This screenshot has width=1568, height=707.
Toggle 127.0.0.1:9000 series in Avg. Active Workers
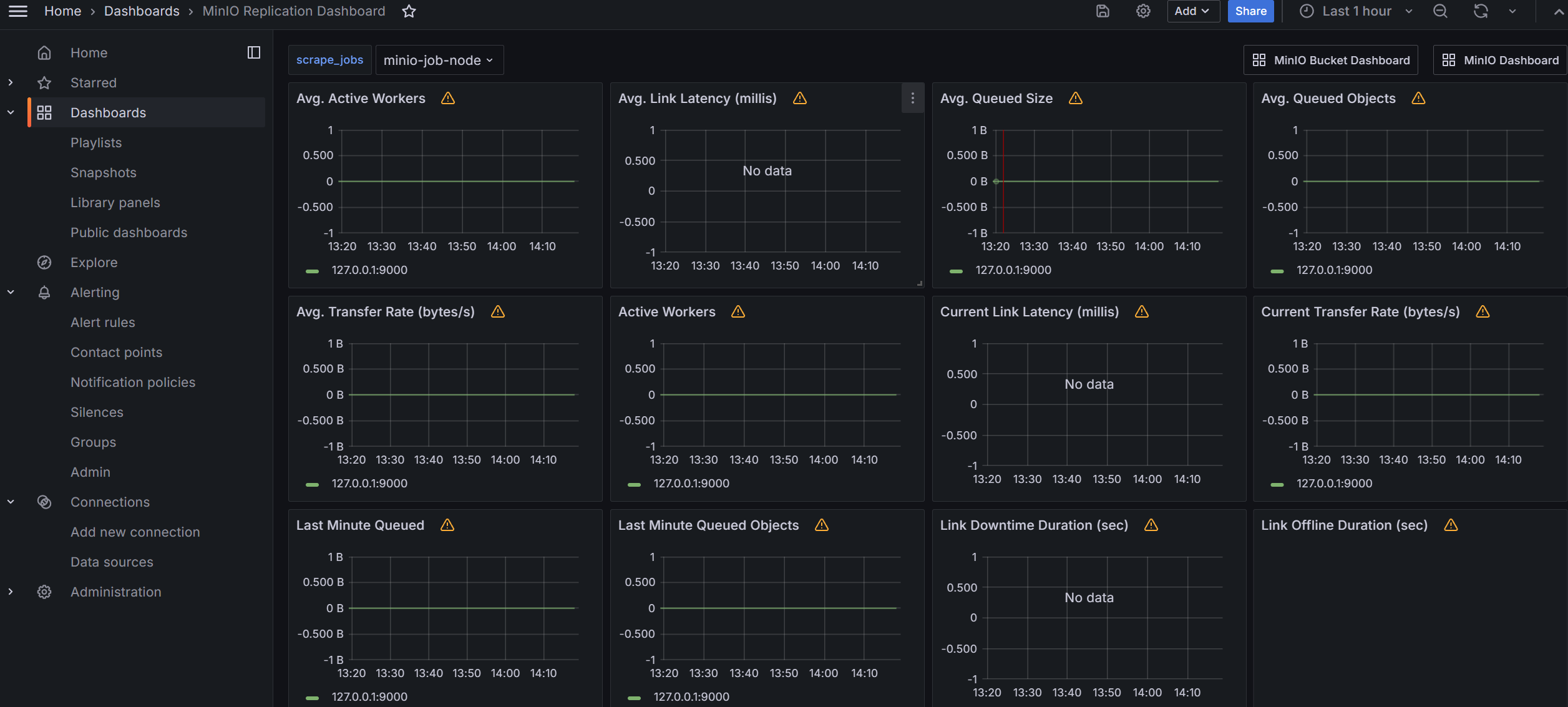coord(369,270)
